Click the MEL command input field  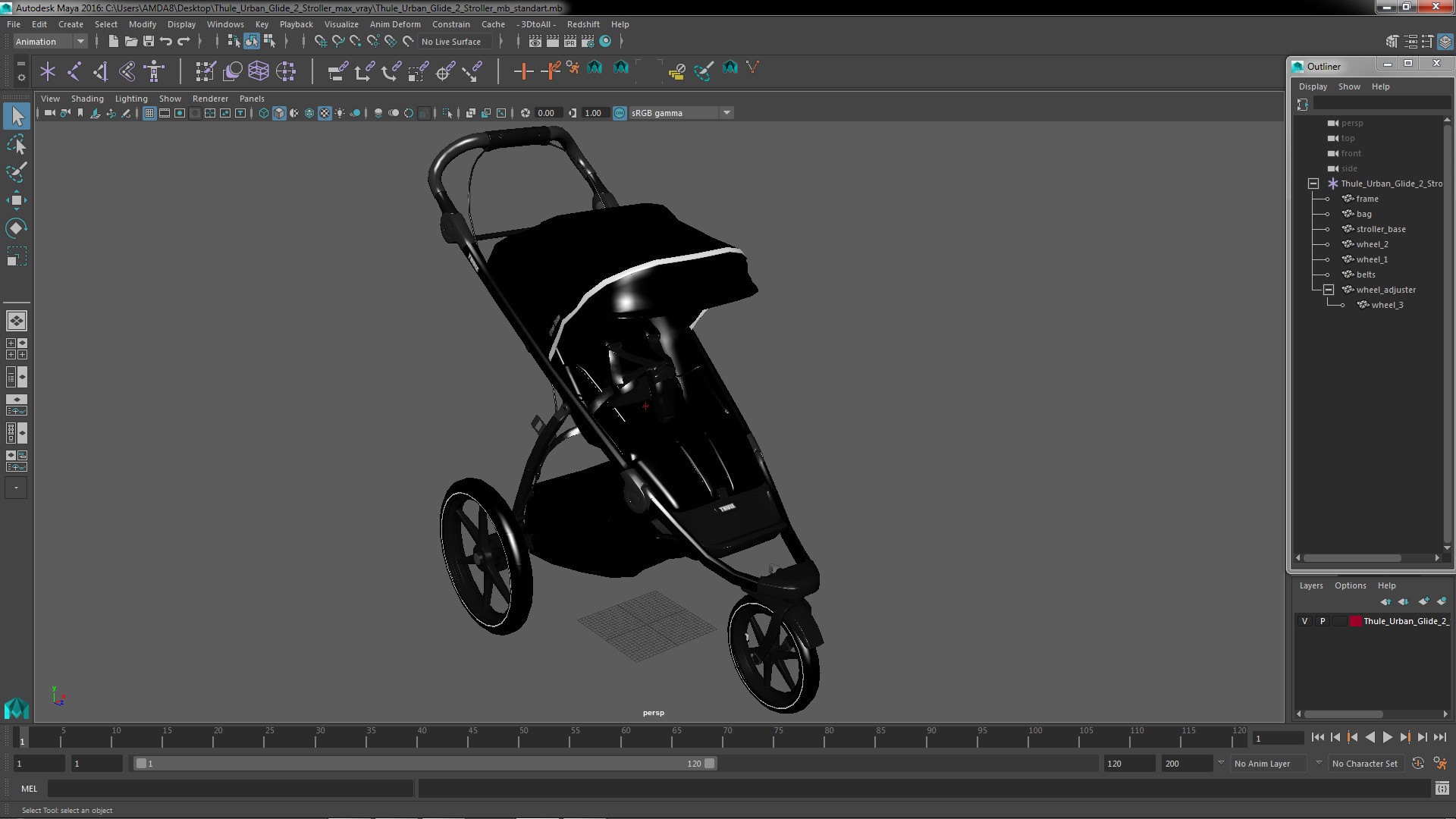[231, 789]
